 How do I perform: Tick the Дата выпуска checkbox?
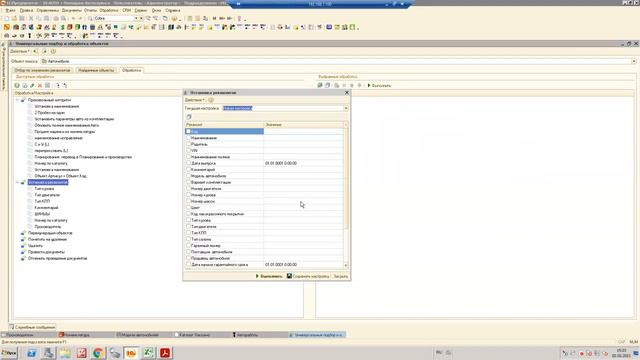point(188,163)
